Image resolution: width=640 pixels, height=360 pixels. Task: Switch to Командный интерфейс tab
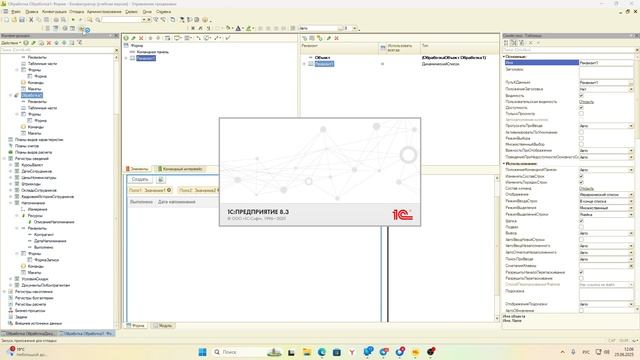(180, 169)
